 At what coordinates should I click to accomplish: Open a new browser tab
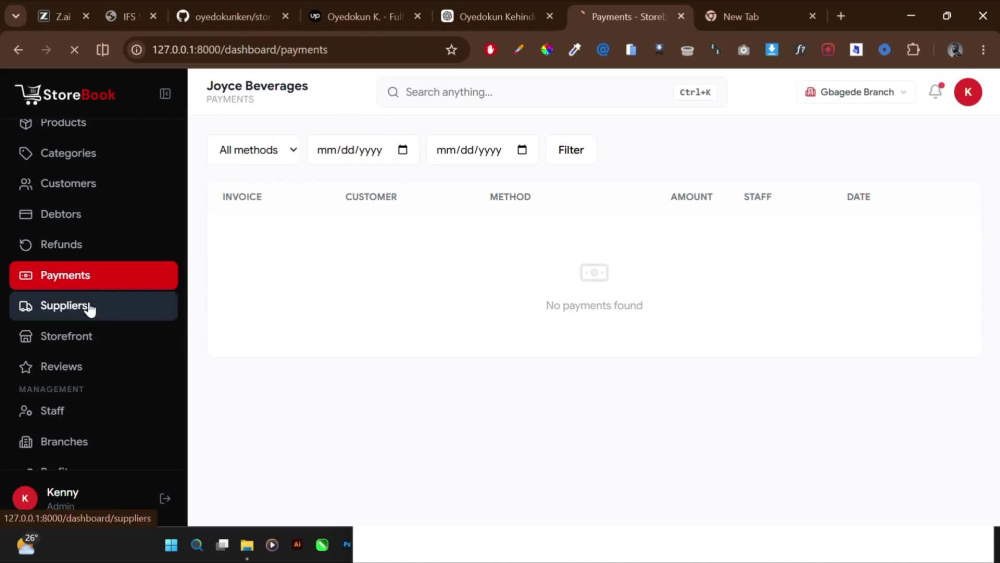[x=841, y=17]
